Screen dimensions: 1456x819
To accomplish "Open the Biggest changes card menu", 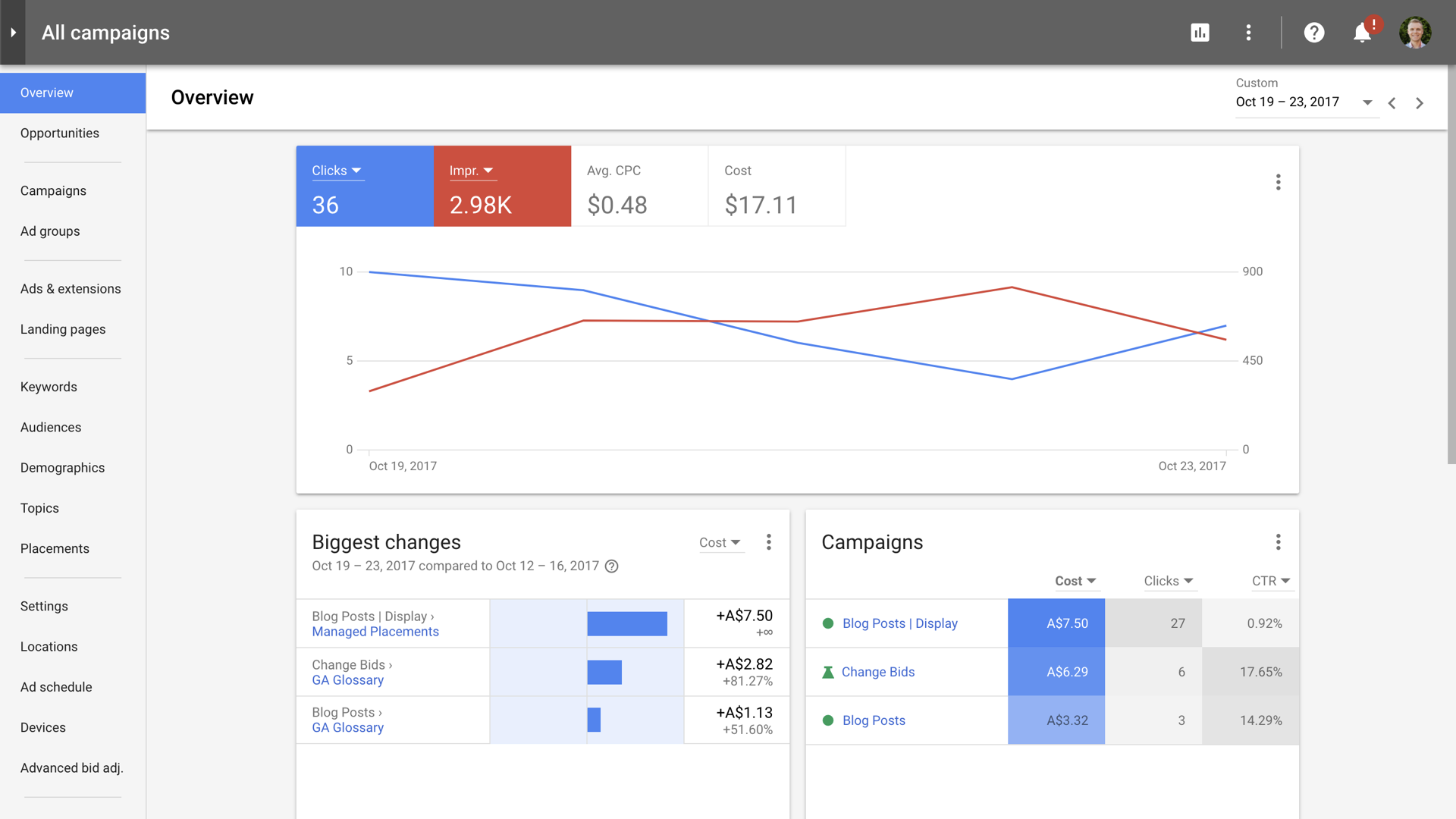I will coord(768,541).
